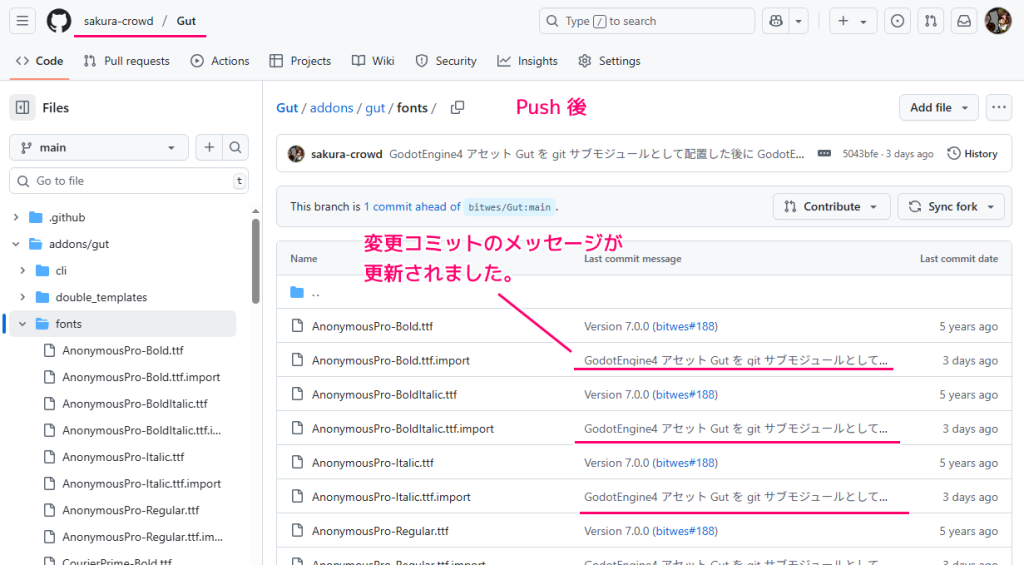Navigate to addons breadcrumb
1024x565 pixels.
[x=331, y=108]
